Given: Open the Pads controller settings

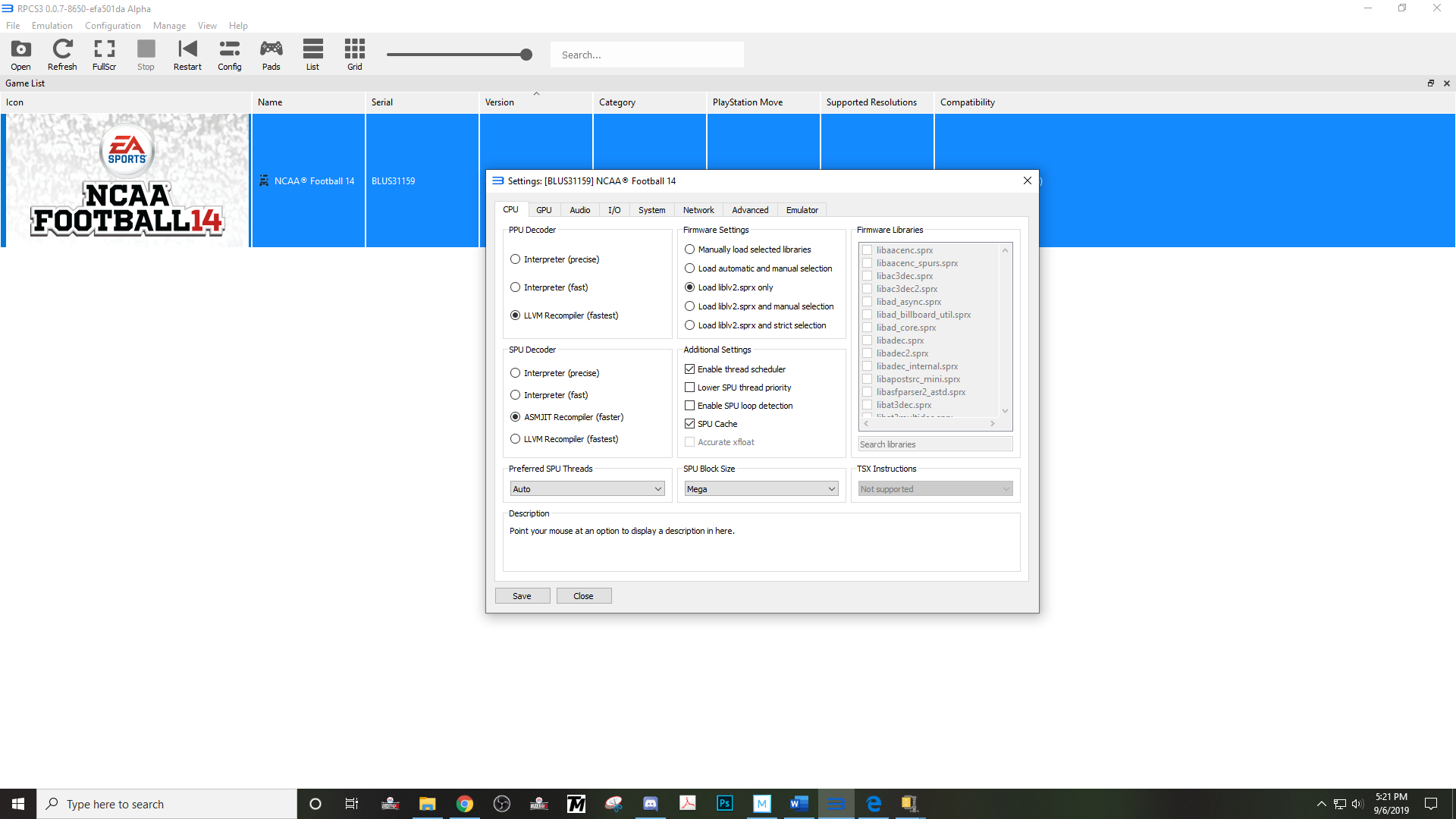Looking at the screenshot, I should [x=271, y=55].
